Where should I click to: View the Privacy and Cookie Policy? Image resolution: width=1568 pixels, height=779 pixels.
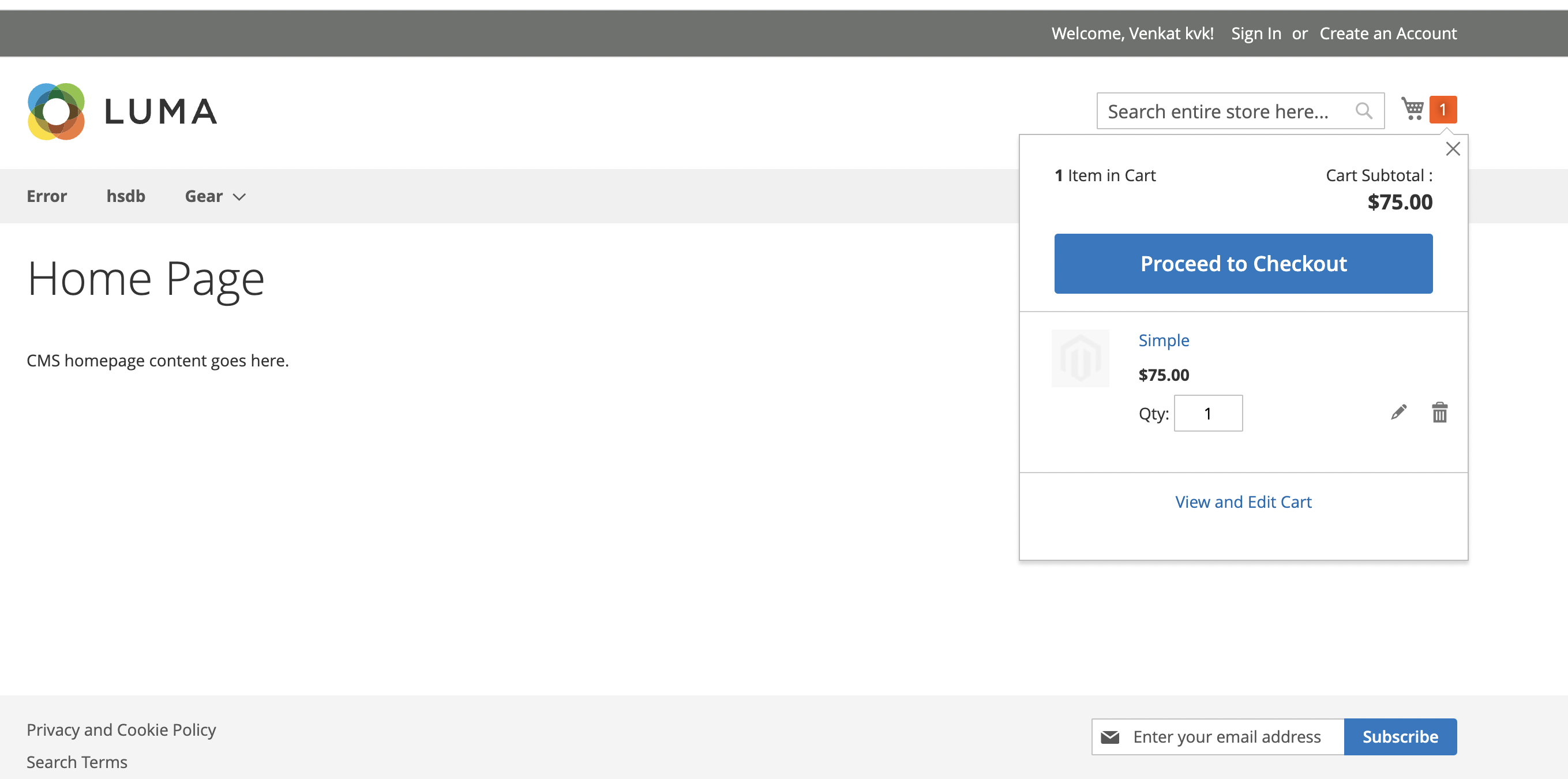(121, 729)
